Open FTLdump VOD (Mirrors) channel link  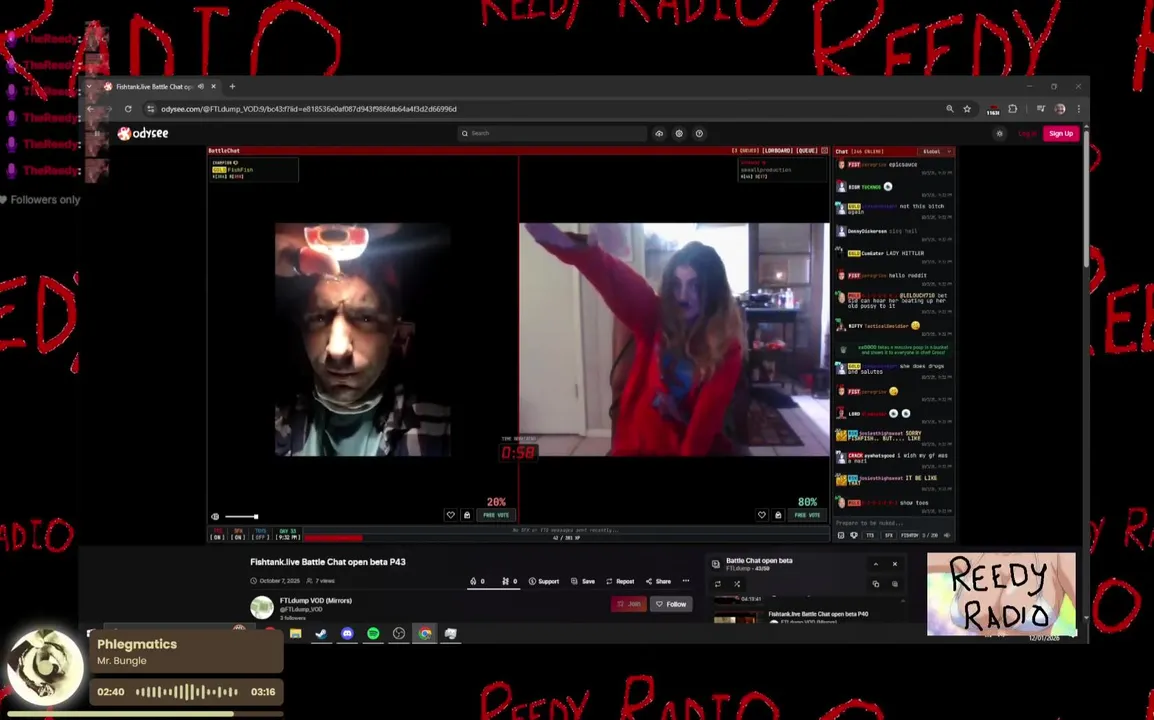316,601
